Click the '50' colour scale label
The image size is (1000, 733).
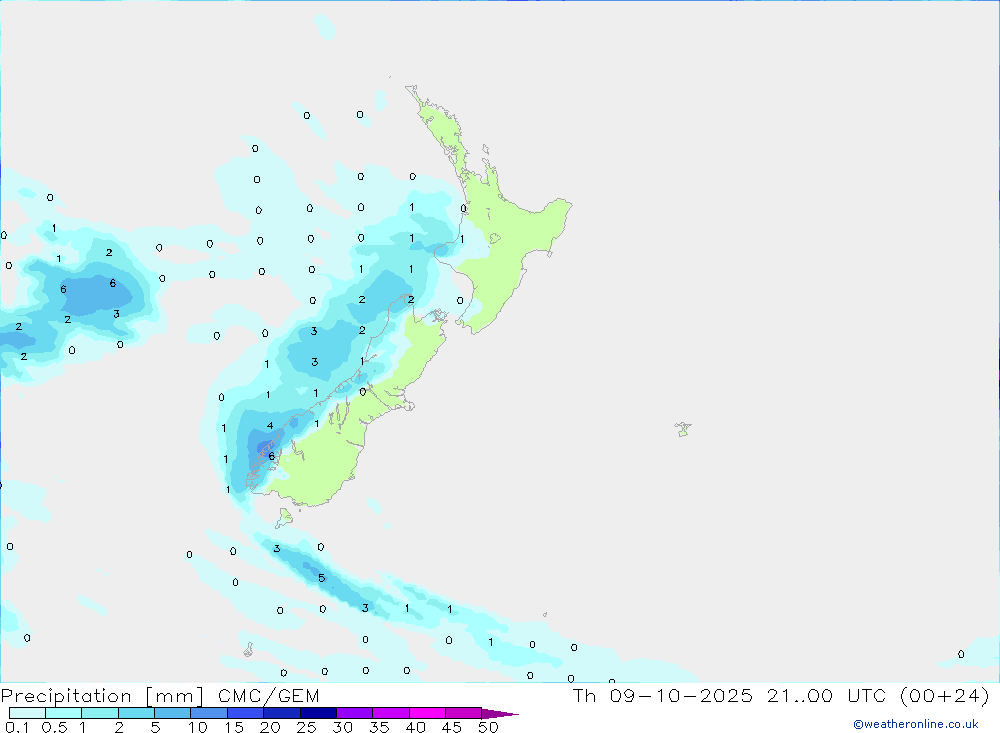coord(489,727)
